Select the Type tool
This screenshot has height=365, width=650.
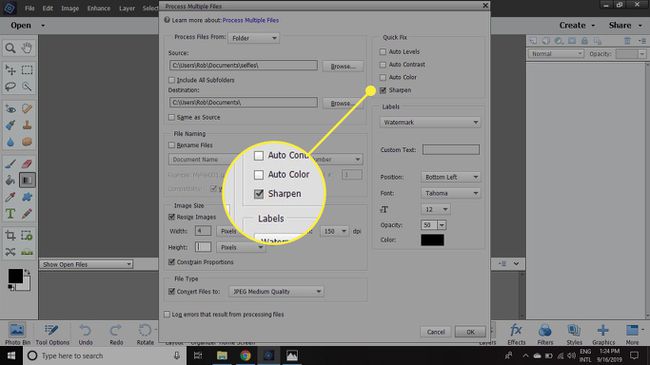tap(10, 214)
